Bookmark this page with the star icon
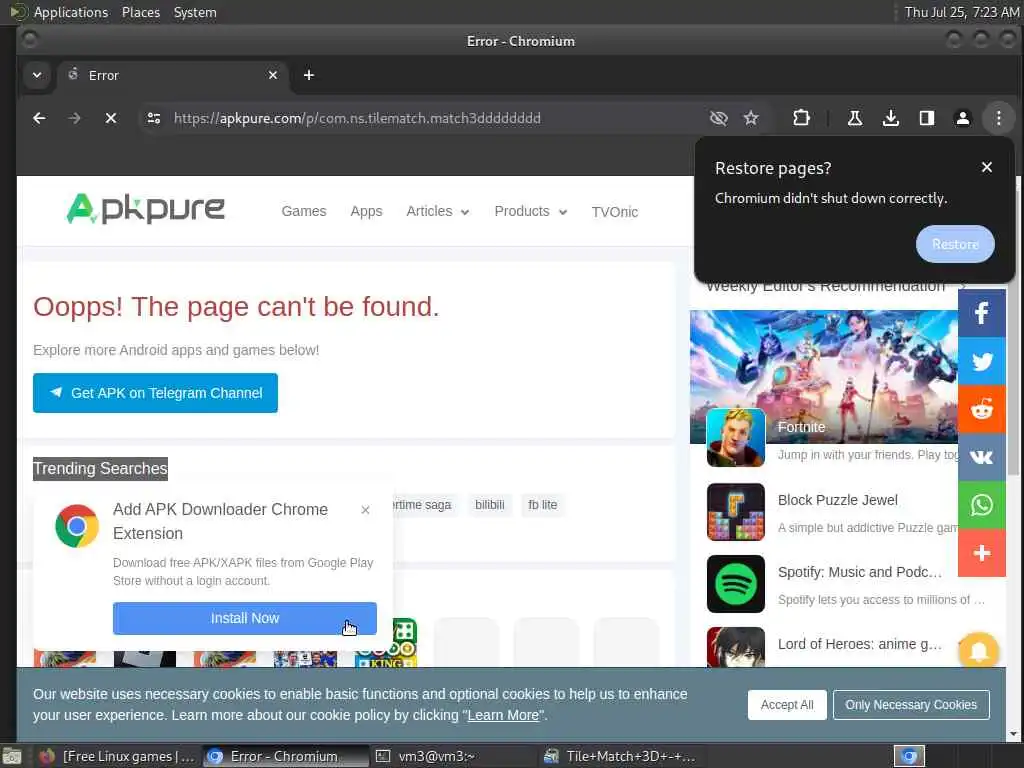Screen dimensions: 1024x768 coord(751,118)
